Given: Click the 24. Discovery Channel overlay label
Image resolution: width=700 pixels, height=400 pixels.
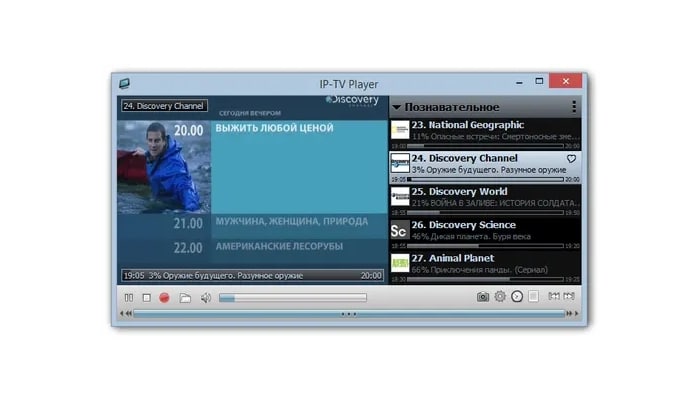Looking at the screenshot, I should click(164, 106).
